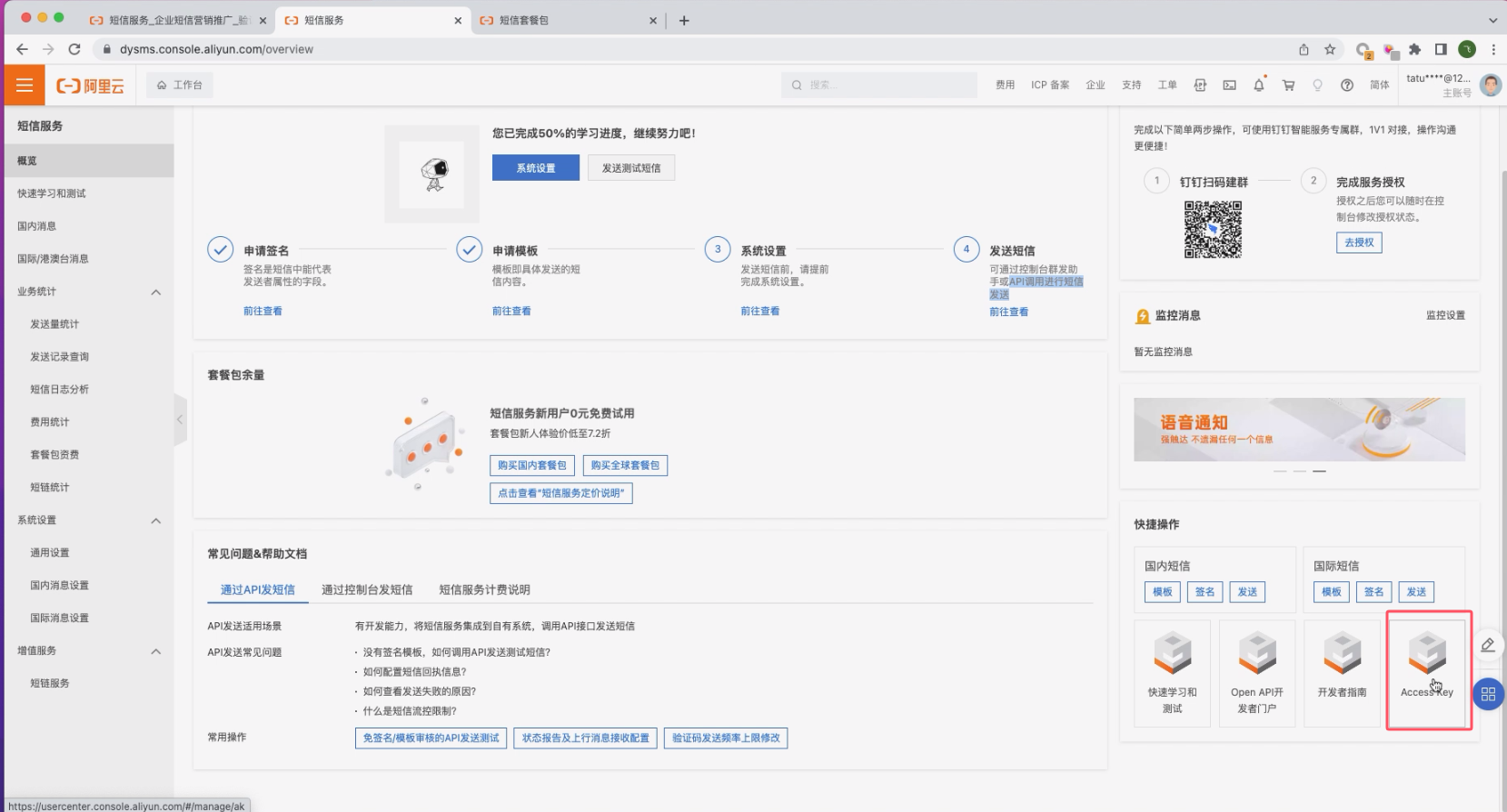This screenshot has height=812, width=1507.
Task: Click 模板 under 国内短信
Action: (1163, 592)
